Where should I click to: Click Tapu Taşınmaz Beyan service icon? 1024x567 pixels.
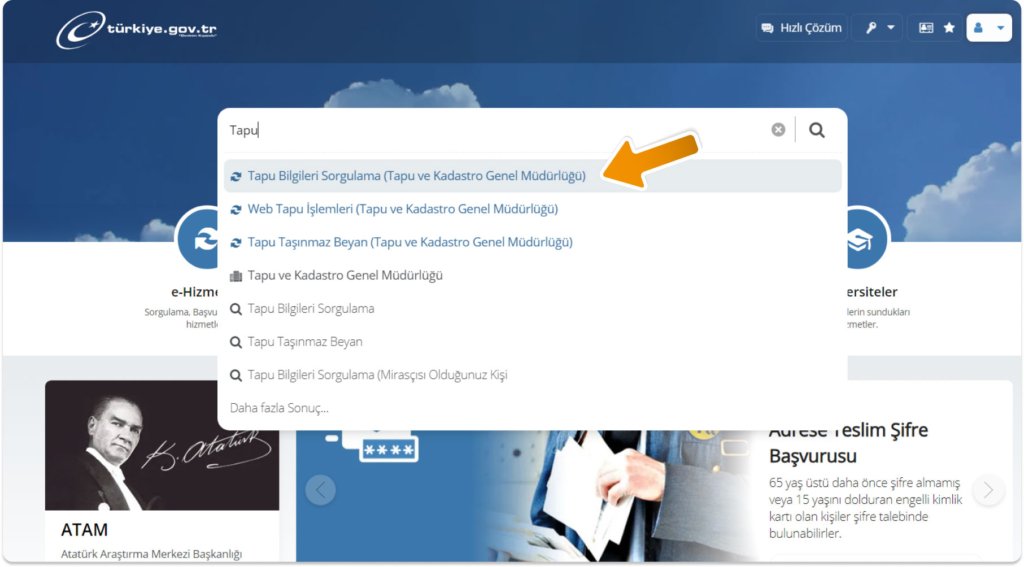236,243
